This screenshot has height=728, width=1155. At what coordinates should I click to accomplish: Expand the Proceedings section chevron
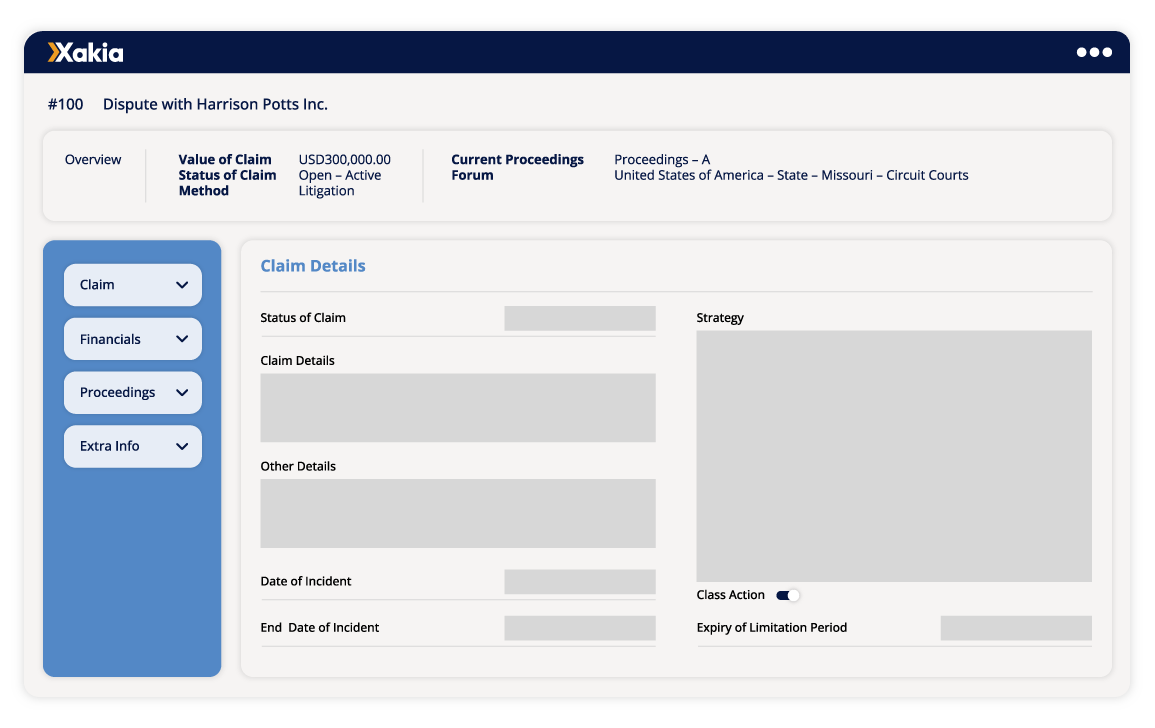tap(183, 393)
